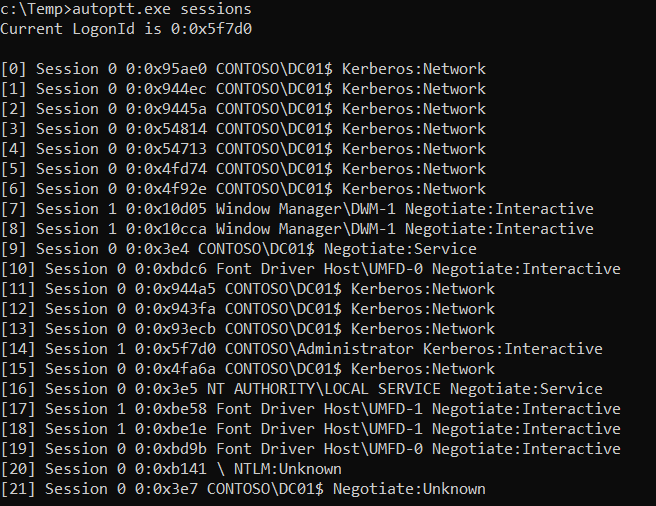Click logon ID 0:0x10cca on line [8]

coord(167,229)
